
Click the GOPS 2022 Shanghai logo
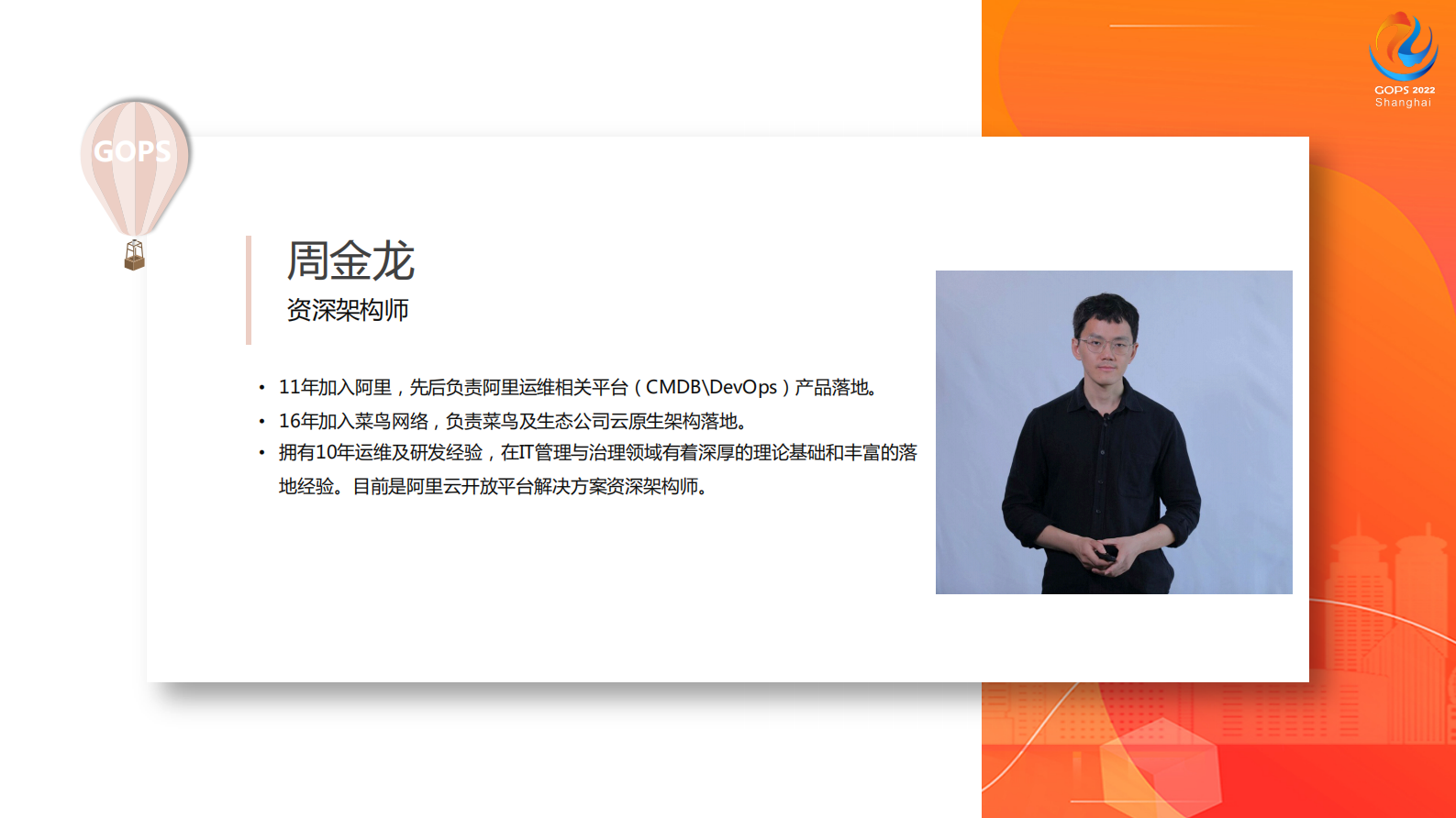[x=1404, y=60]
